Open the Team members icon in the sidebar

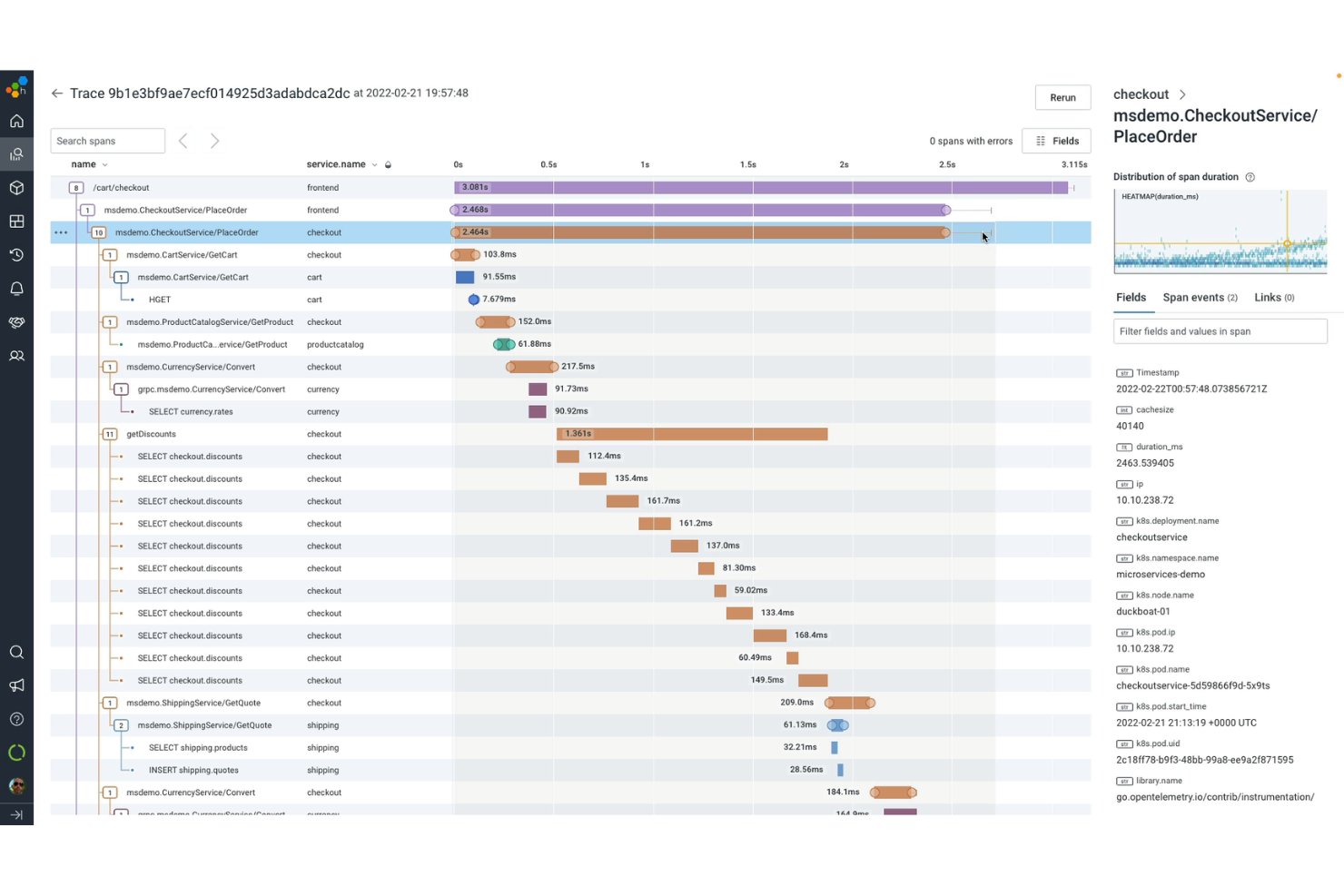point(16,356)
